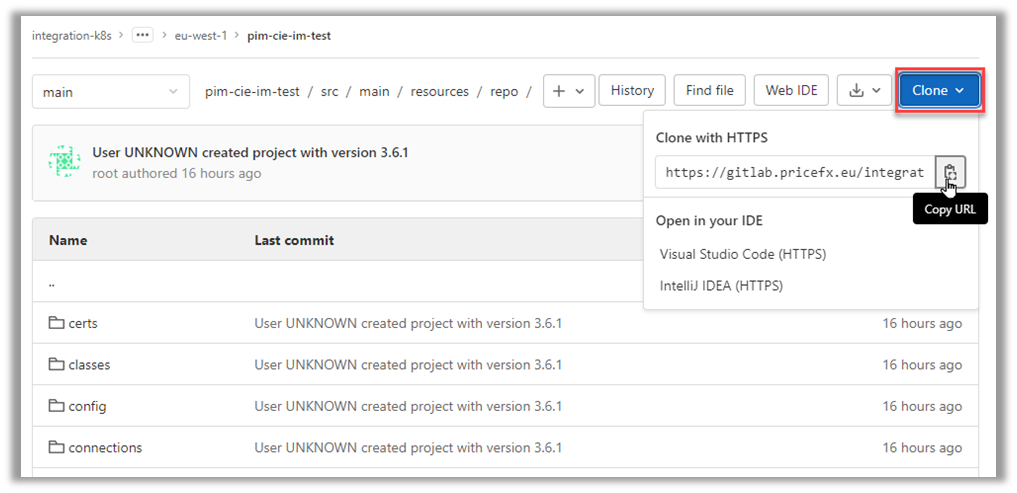Click the HTTPS clone URL field

[x=795, y=172]
